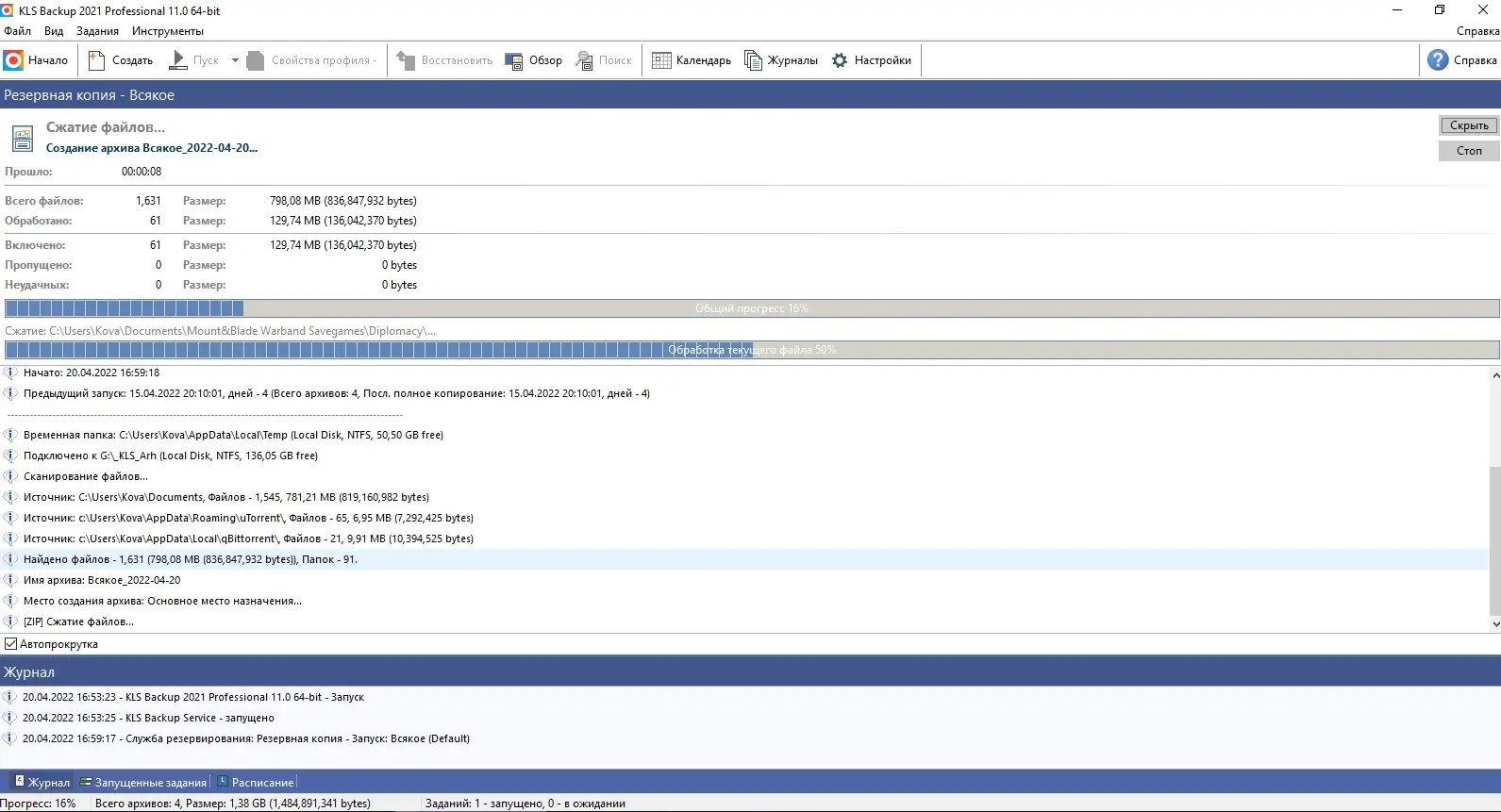
Task: Select the Источник: qBittorrent log row
Action: 745,539
